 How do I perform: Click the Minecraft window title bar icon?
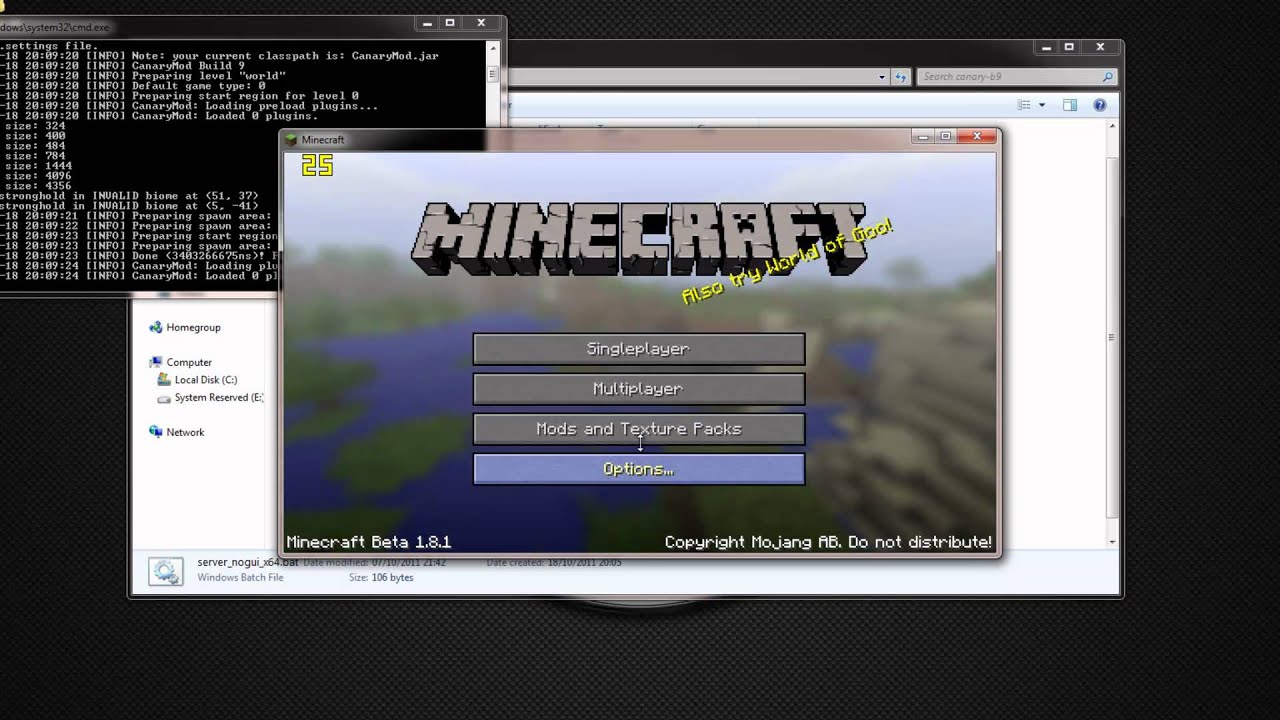coord(292,140)
